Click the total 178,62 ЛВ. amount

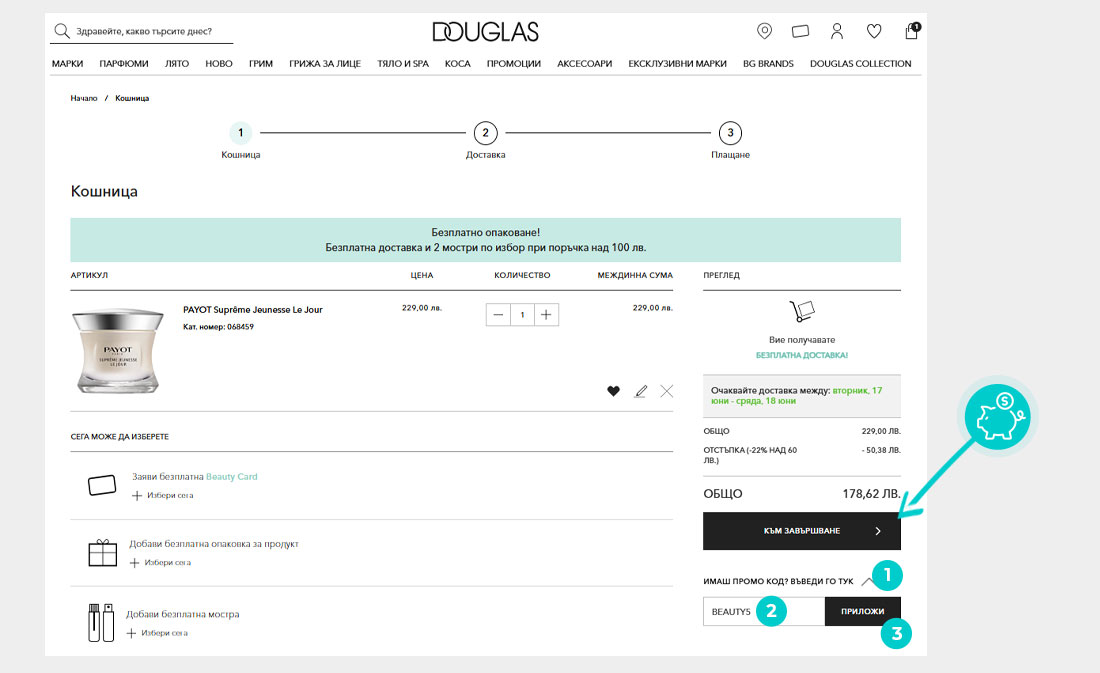[x=871, y=493]
